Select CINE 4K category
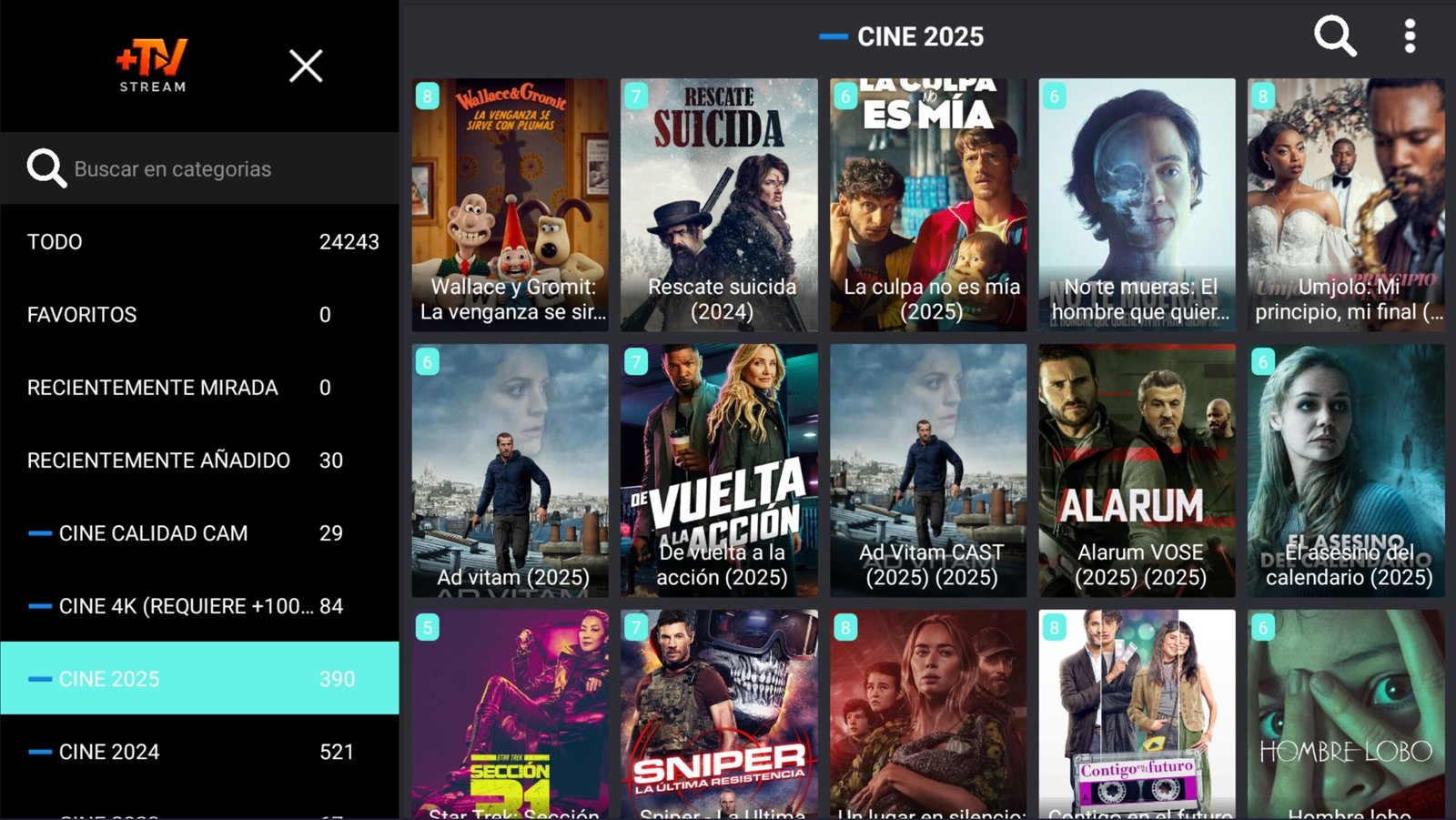Screen dimensions: 1456x820 (x=199, y=605)
